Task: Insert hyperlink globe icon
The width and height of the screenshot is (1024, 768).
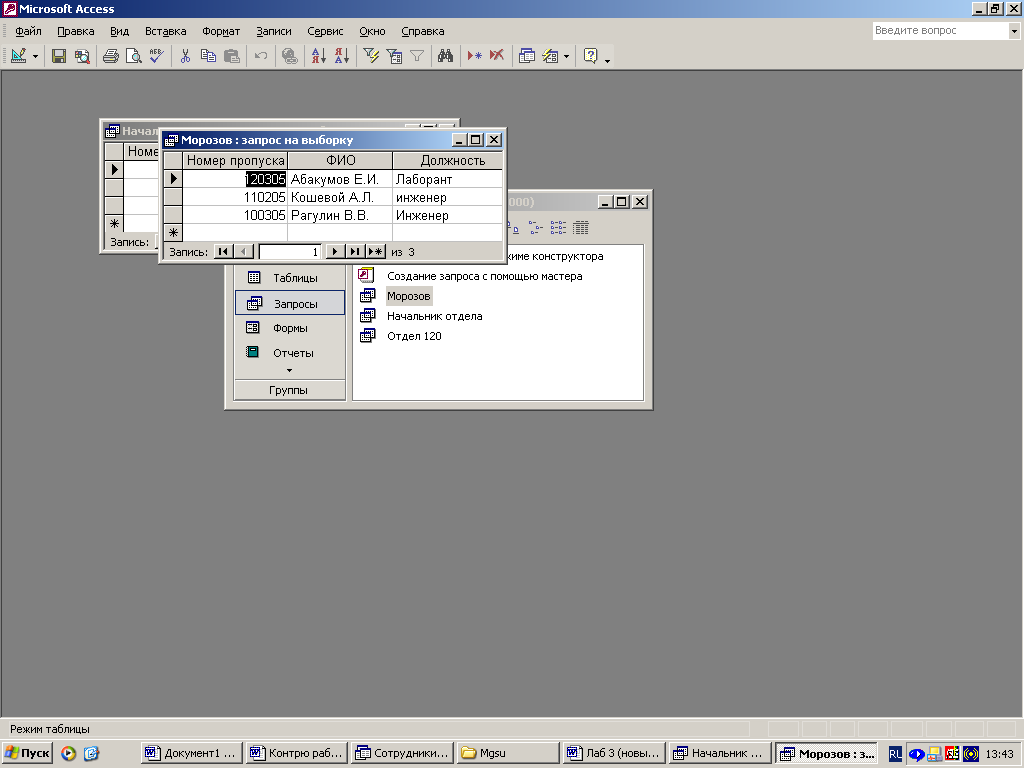Action: click(289, 56)
